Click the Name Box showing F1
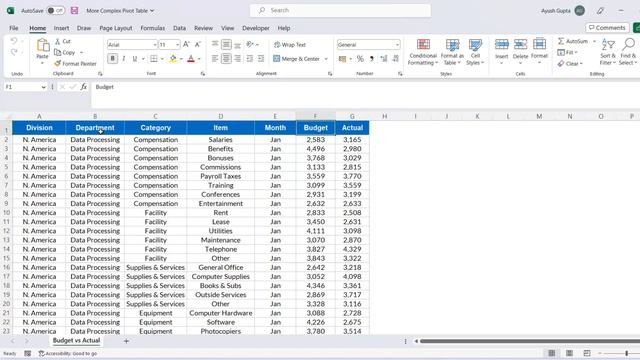The image size is (640, 360). coord(25,87)
